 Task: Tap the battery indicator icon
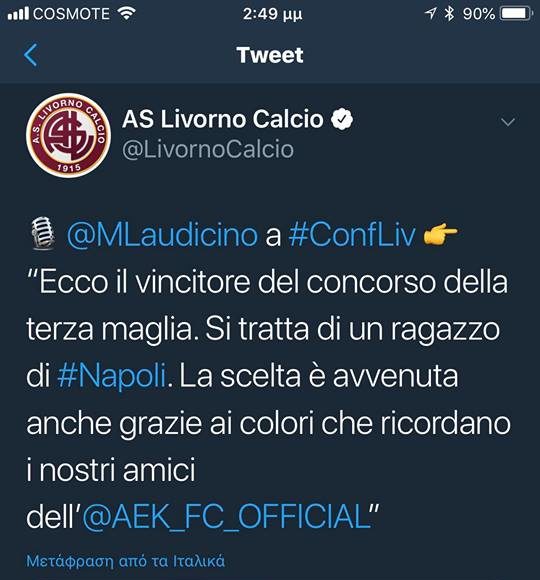516,14
